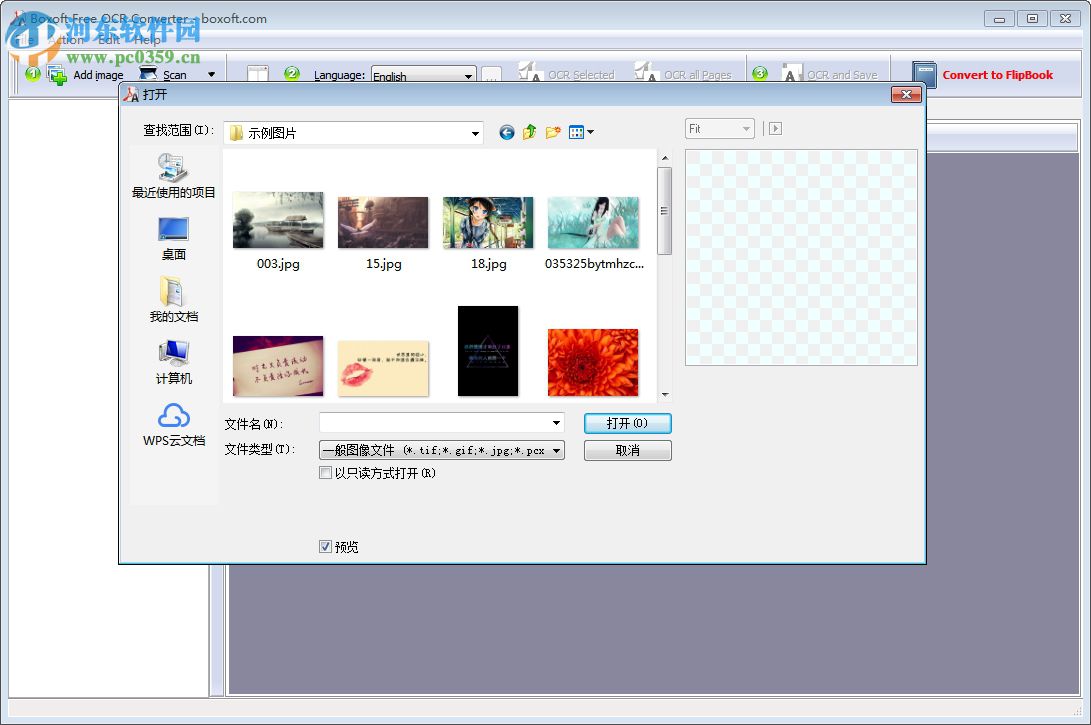Expand the 查找范围 location dropdown
The image size is (1091, 725).
pyautogui.click(x=474, y=131)
